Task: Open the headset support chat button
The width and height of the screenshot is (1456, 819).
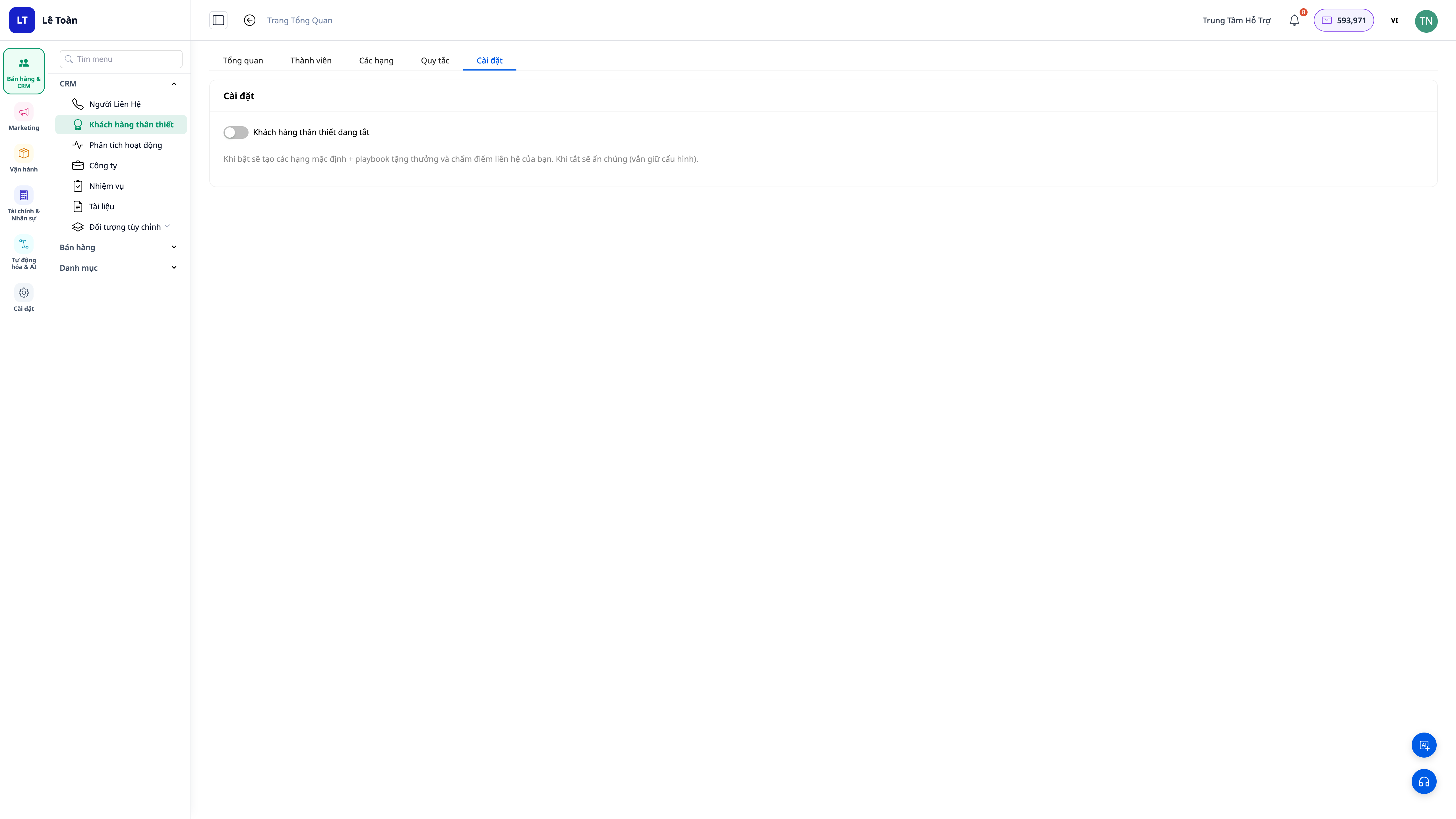Action: [1424, 782]
